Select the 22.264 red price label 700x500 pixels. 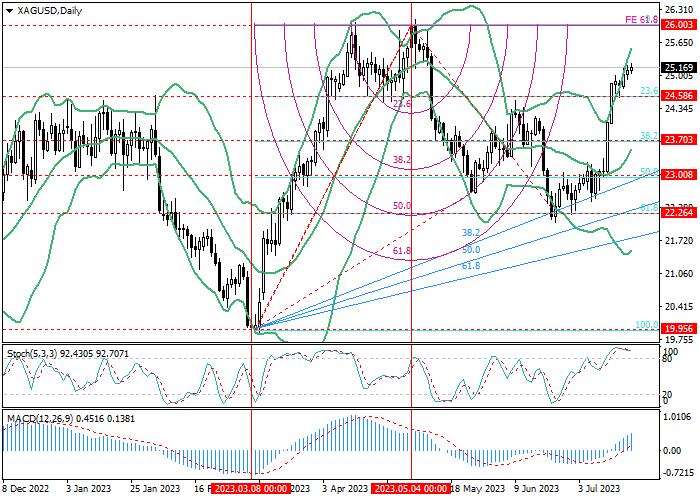(679, 212)
